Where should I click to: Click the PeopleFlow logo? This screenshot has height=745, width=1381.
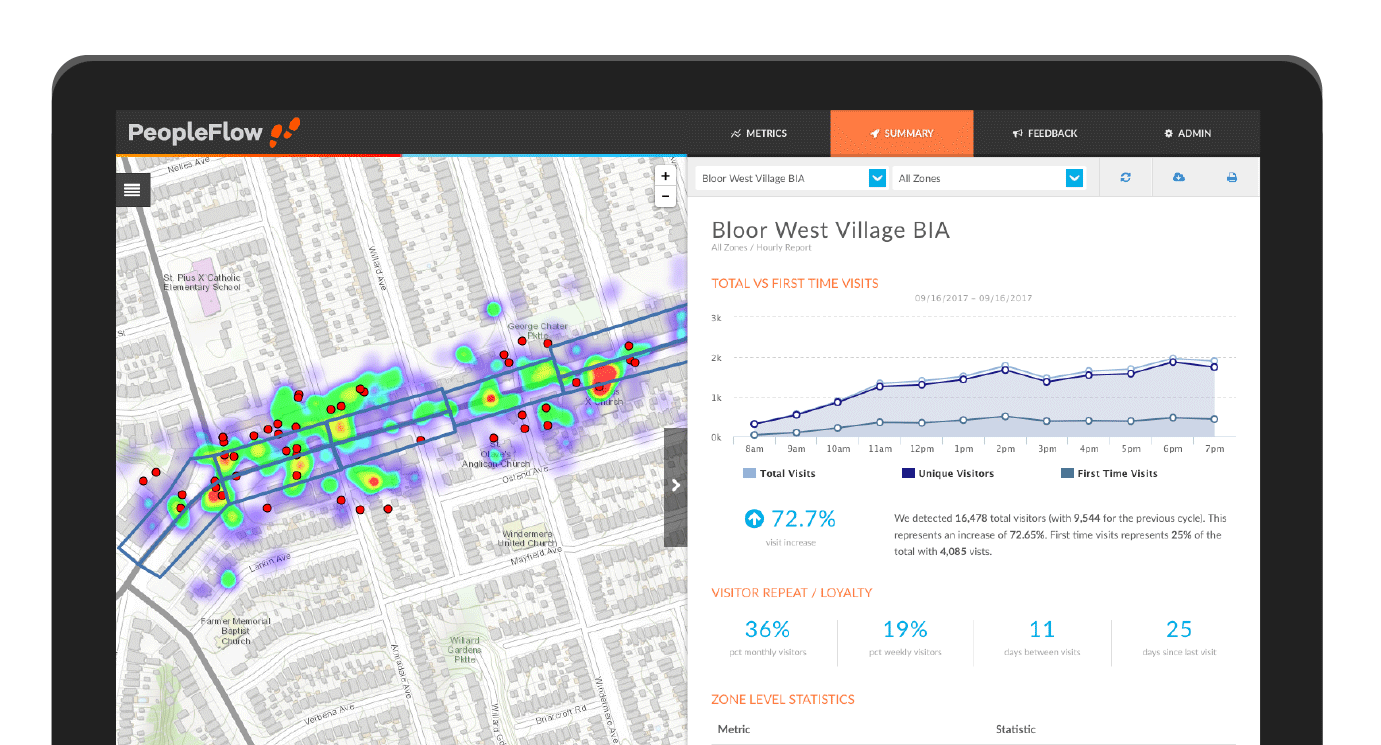pos(214,132)
